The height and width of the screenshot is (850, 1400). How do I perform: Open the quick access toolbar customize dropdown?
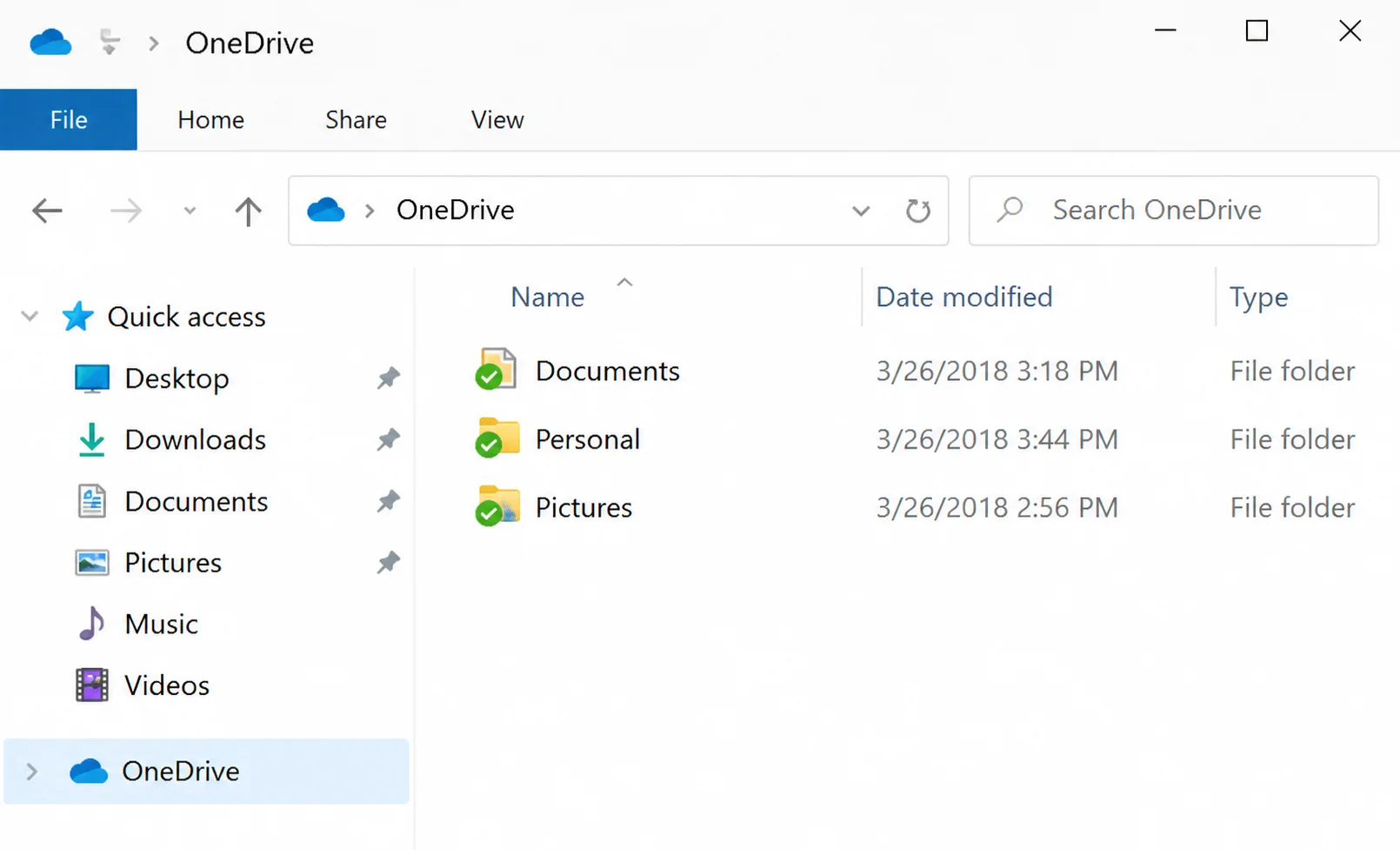coord(110,42)
